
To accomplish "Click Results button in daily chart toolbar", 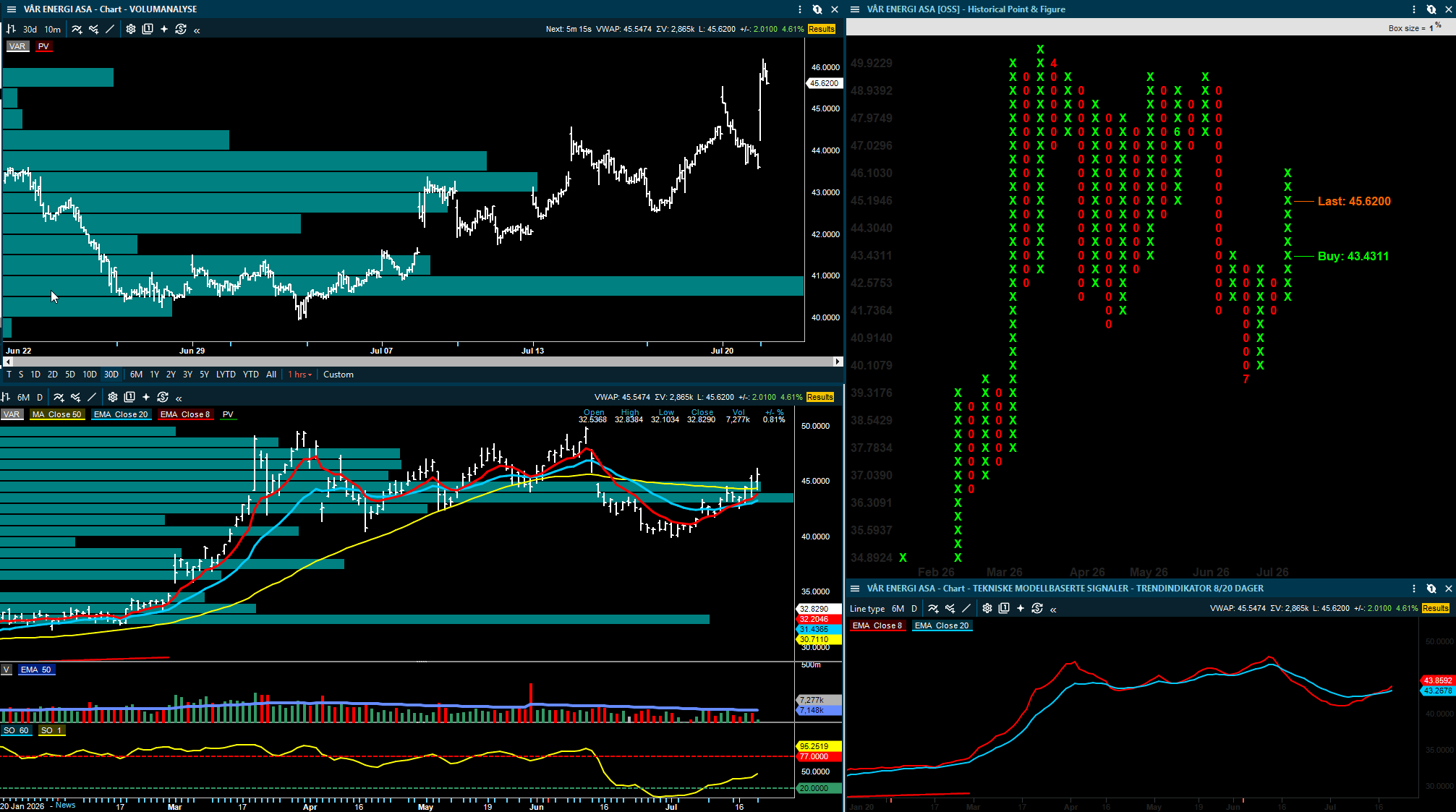I will [x=820, y=397].
